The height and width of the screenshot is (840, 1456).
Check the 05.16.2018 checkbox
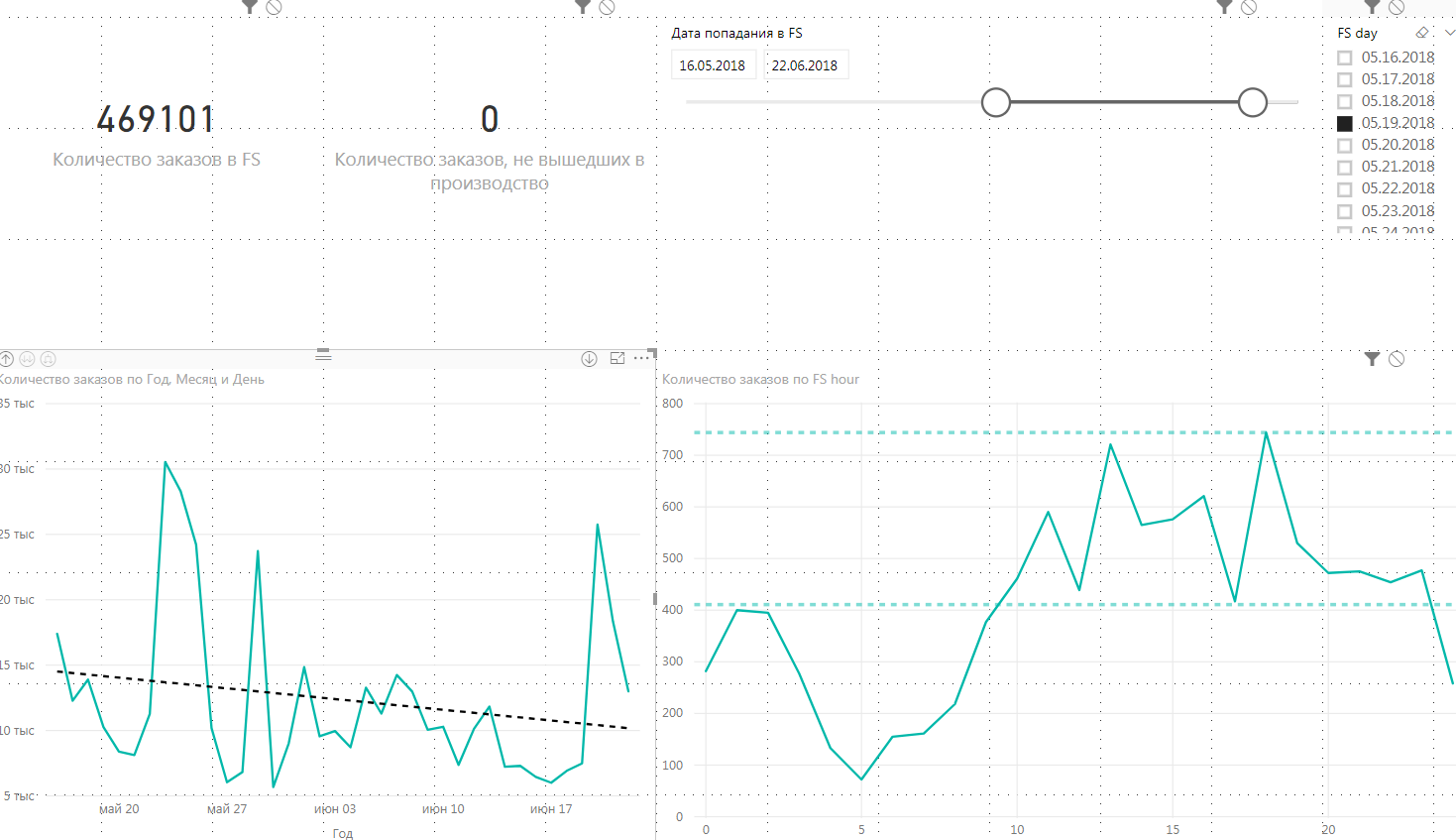1345,58
